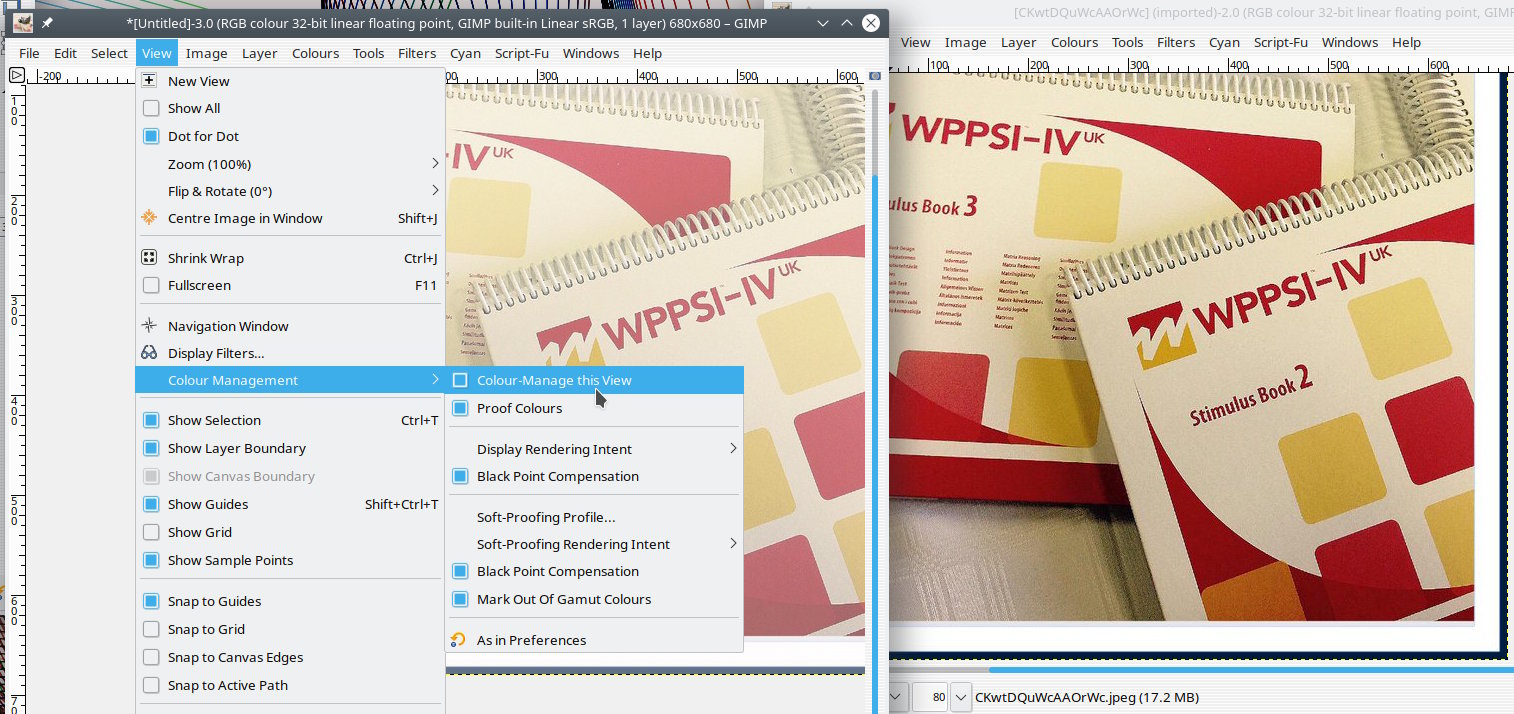Image resolution: width=1514 pixels, height=714 pixels.
Task: Toggle the Show All checkbox
Action: click(151, 108)
